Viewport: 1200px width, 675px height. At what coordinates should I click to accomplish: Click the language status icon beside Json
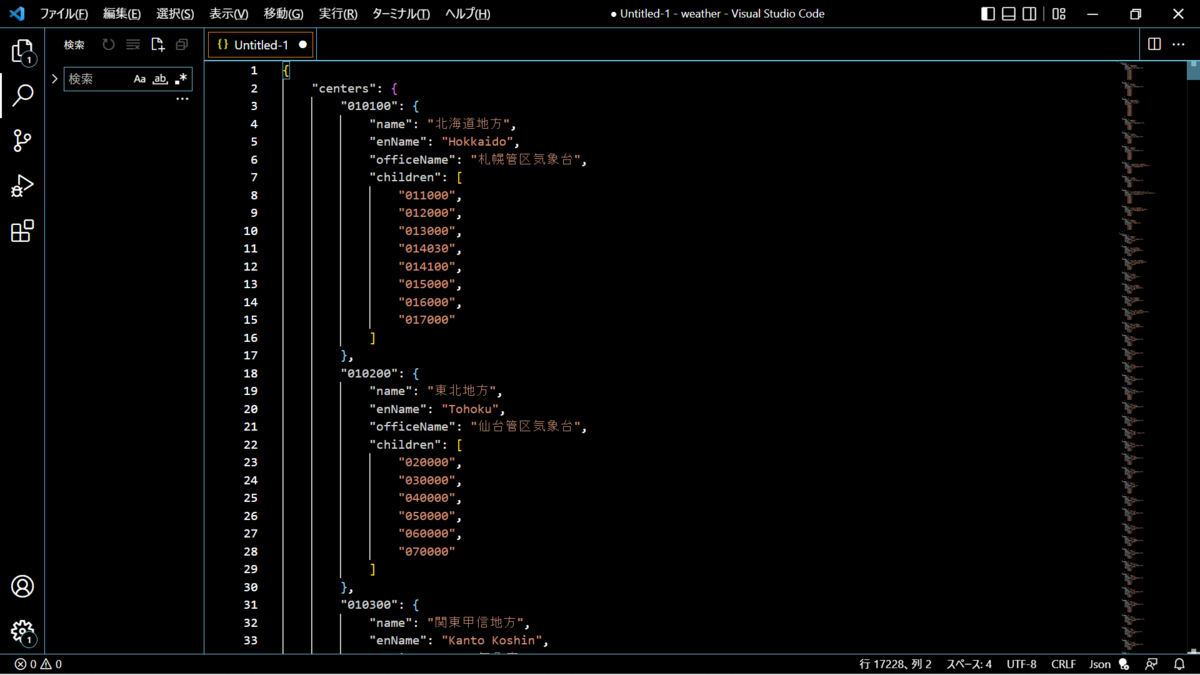tap(1124, 664)
